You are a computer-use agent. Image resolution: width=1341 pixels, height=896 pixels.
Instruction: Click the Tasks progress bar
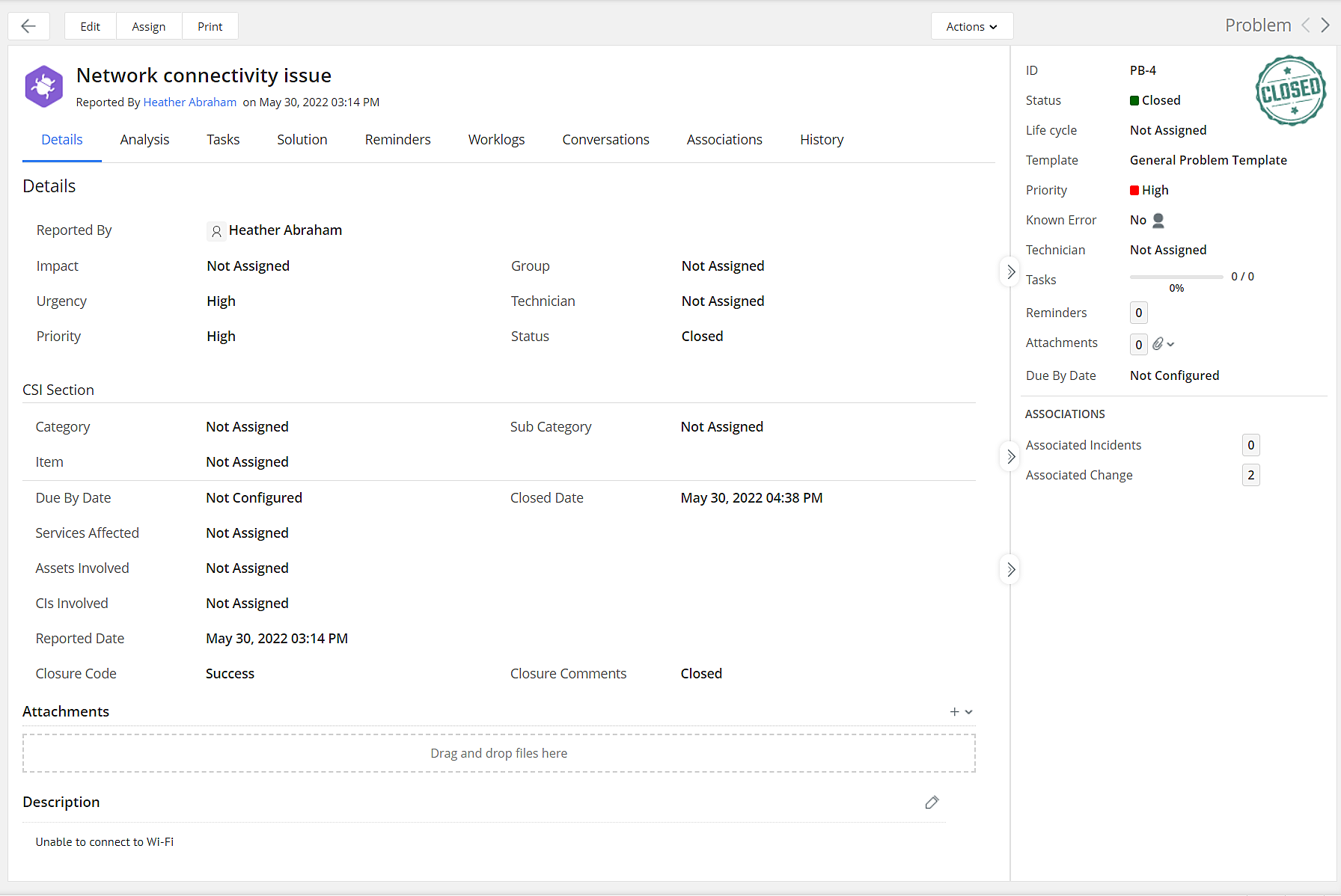point(1176,277)
